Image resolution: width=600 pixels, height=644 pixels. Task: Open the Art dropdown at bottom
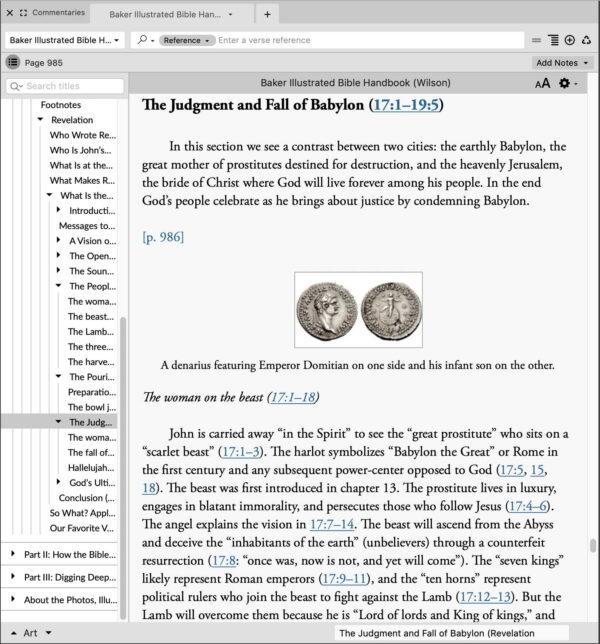coord(48,633)
